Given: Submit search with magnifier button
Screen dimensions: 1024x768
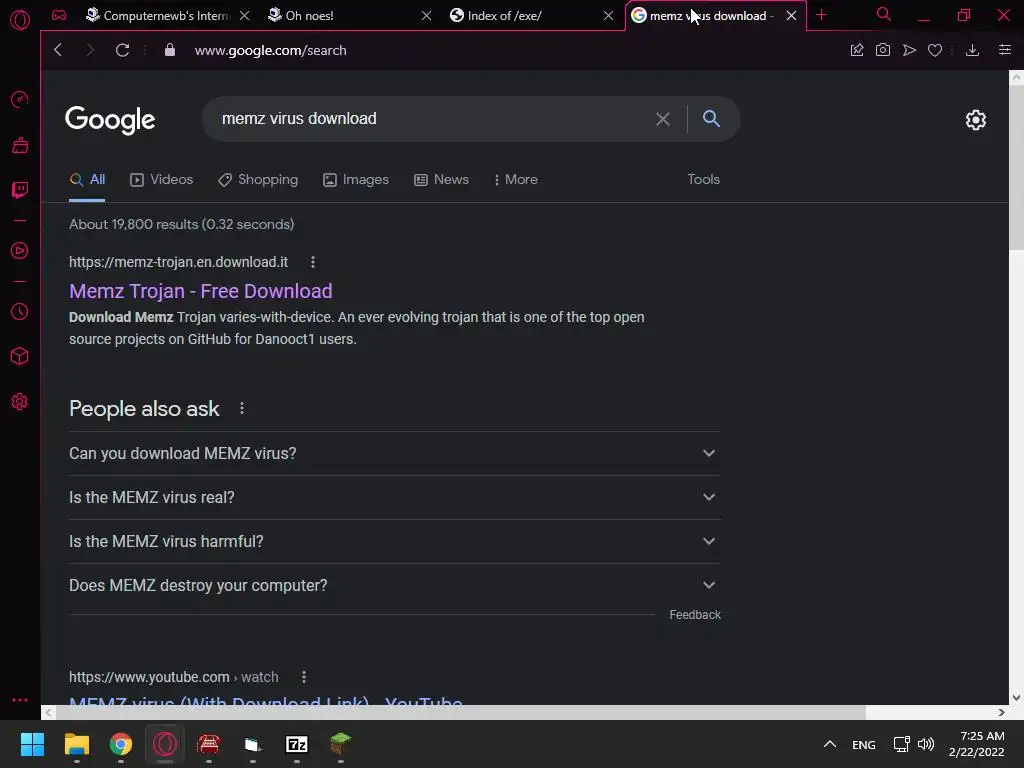Looking at the screenshot, I should click(711, 118).
